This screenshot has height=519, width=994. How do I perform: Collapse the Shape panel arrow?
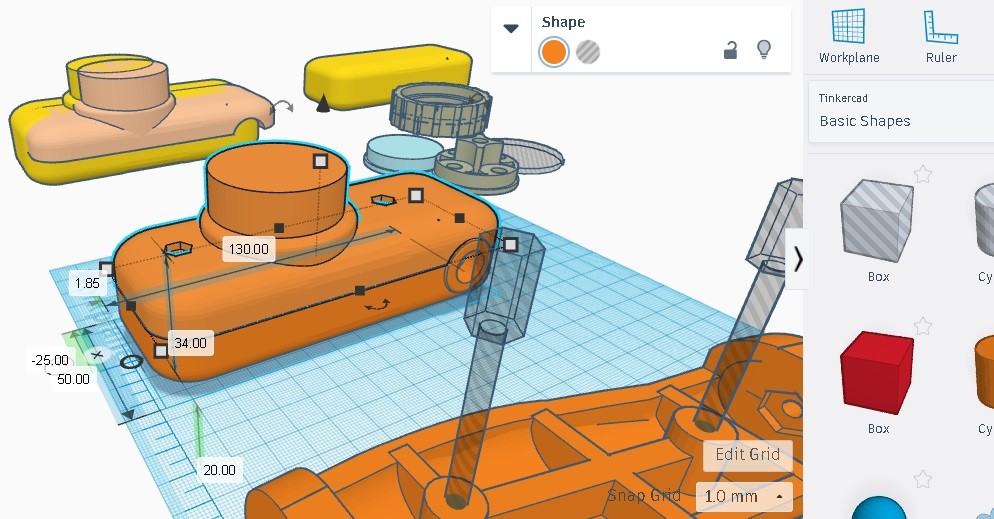pyautogui.click(x=511, y=29)
